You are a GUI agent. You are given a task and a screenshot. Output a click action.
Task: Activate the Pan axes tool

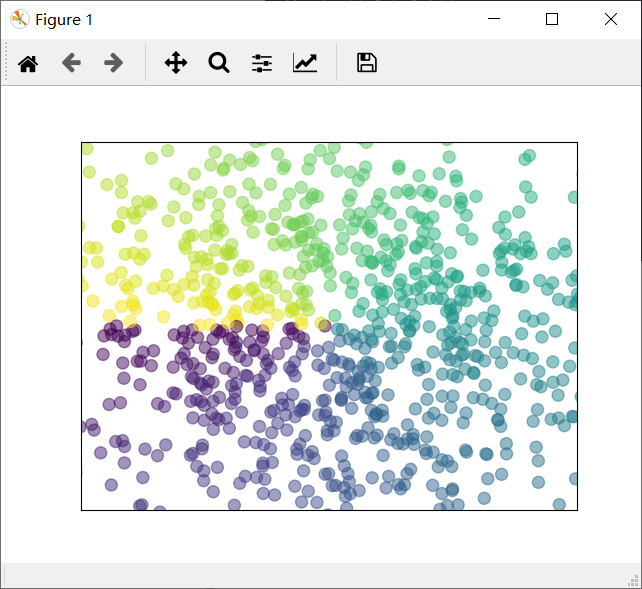[176, 63]
